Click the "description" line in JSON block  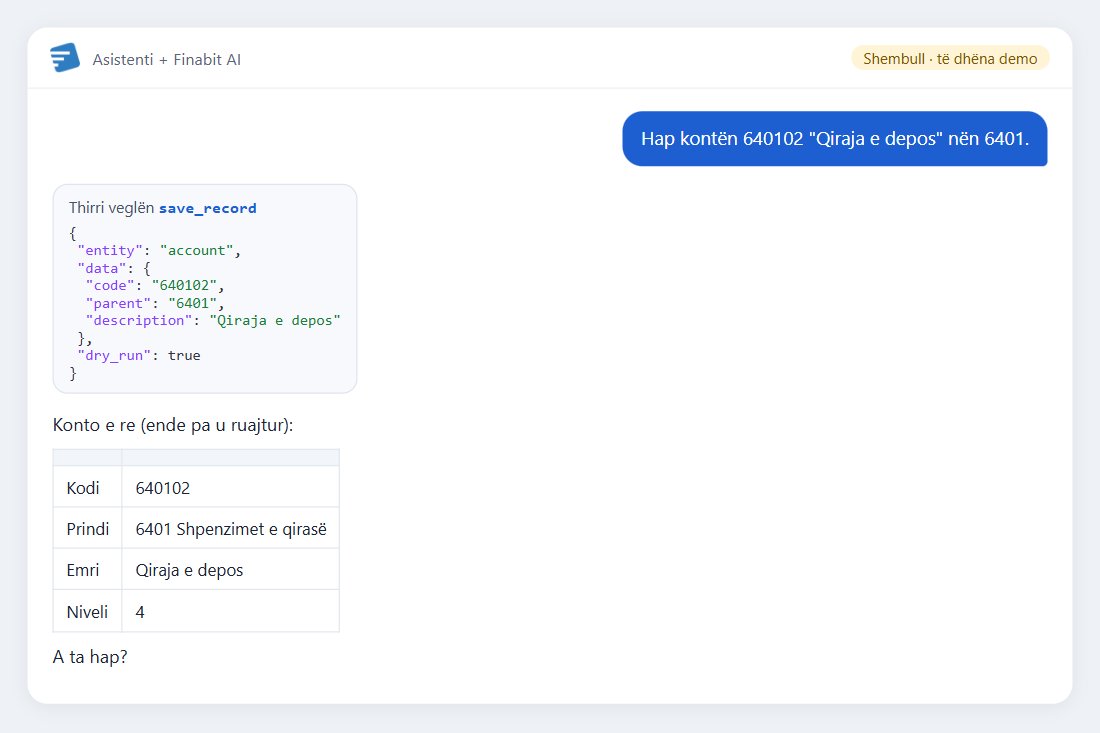pyautogui.click(x=213, y=321)
